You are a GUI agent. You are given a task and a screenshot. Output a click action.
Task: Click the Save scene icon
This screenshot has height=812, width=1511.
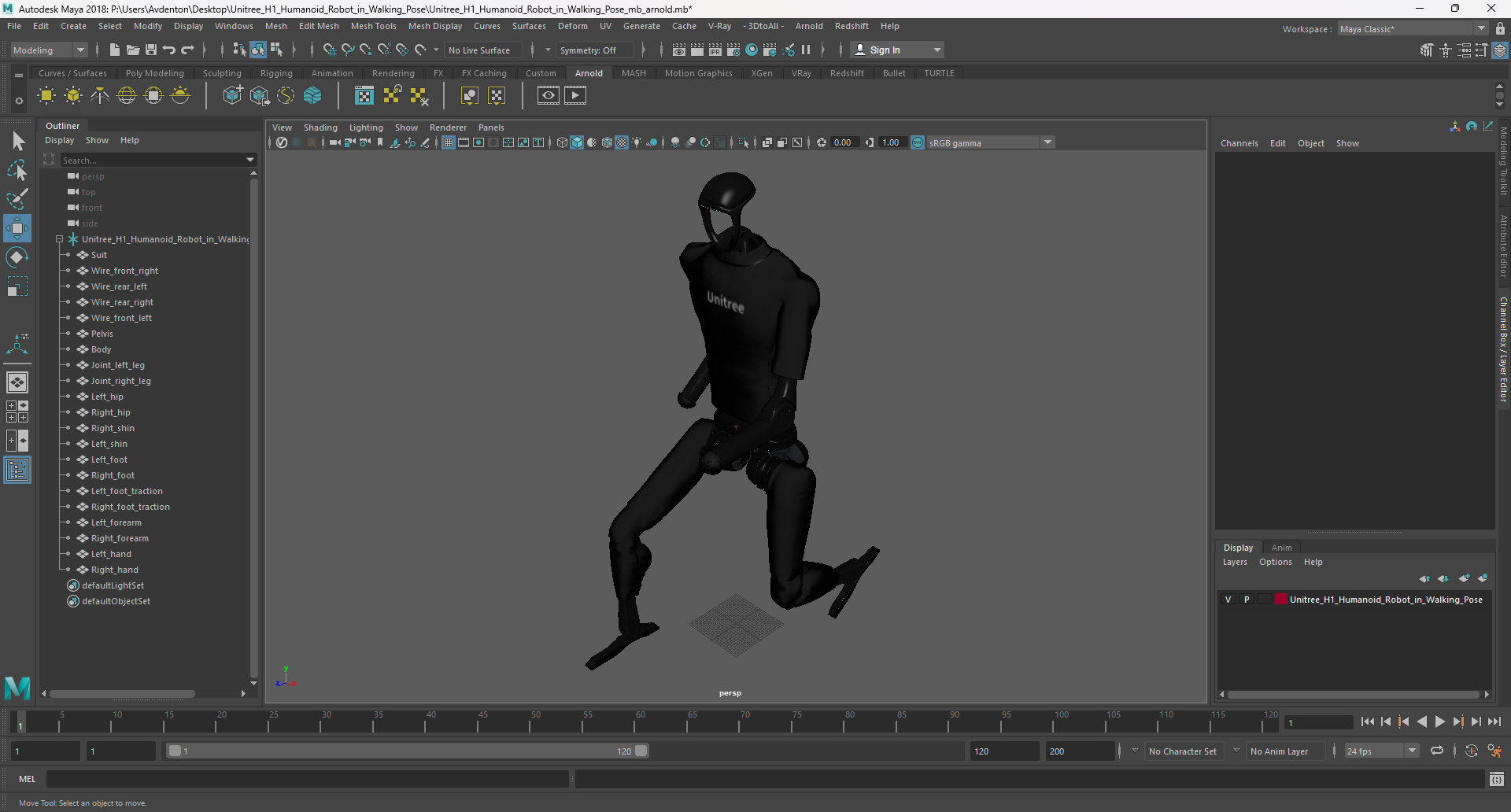coord(151,50)
